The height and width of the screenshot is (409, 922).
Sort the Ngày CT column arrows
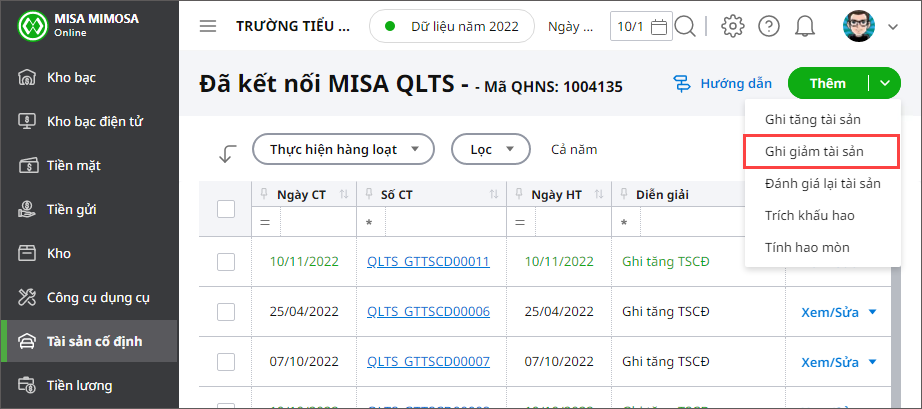(x=344, y=195)
